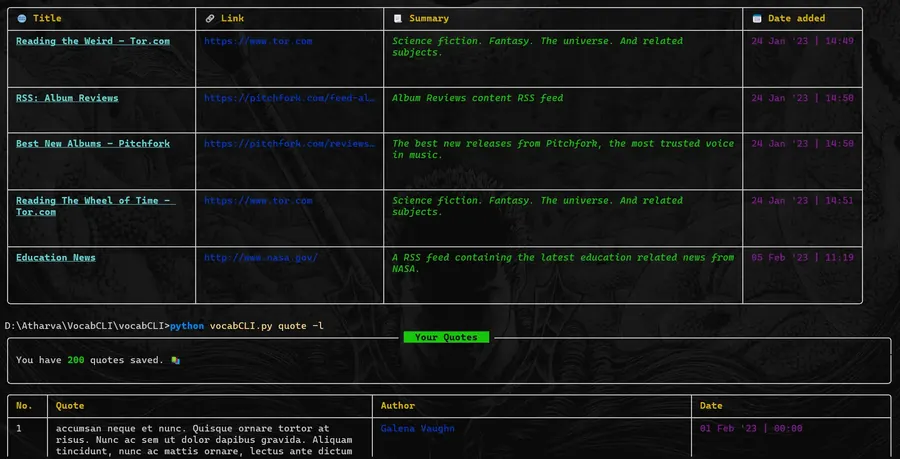Click the green Your Quotes panel title
900x459 pixels.
(x=447, y=337)
